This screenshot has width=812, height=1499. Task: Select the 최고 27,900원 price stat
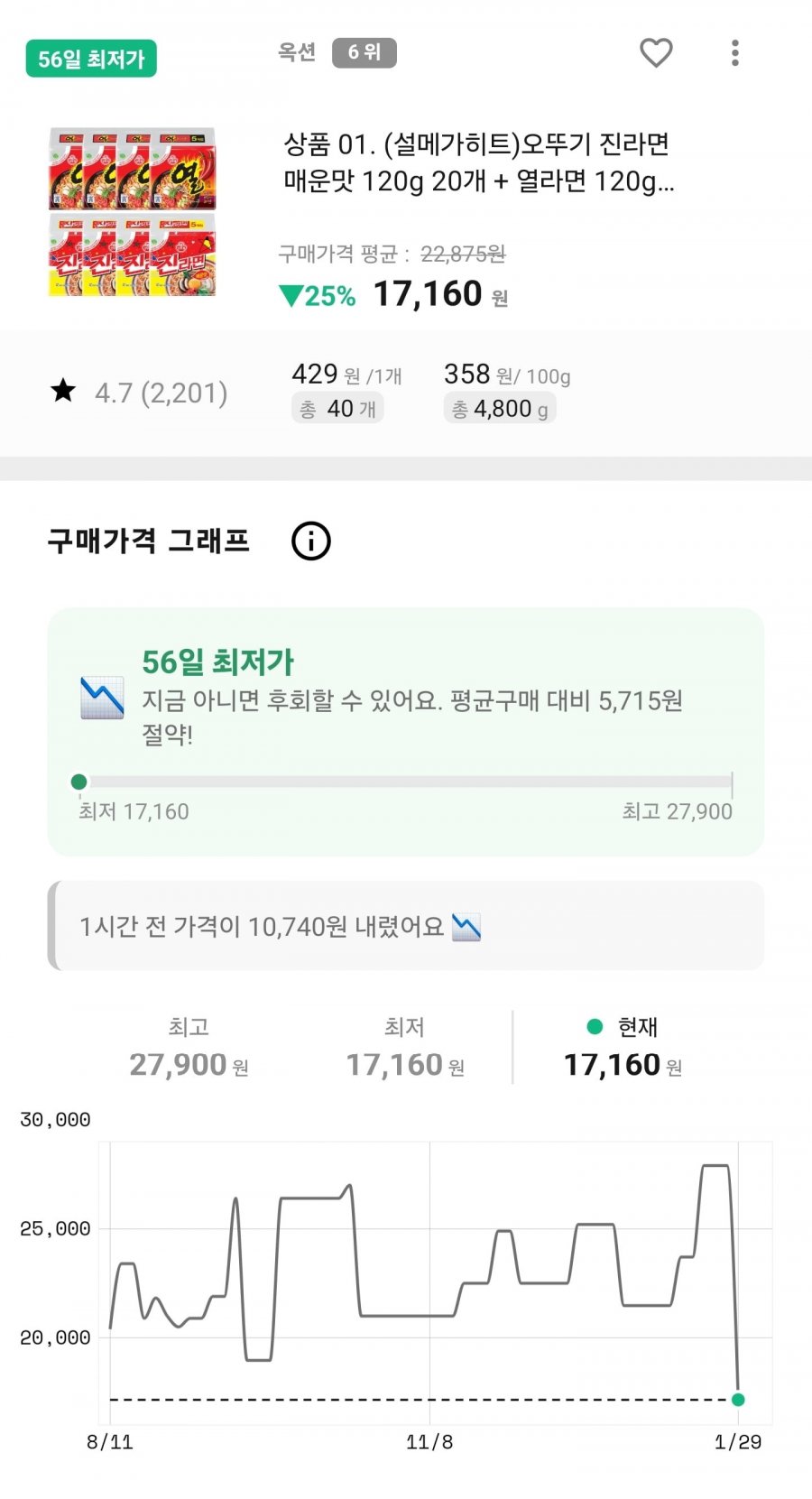[189, 1047]
